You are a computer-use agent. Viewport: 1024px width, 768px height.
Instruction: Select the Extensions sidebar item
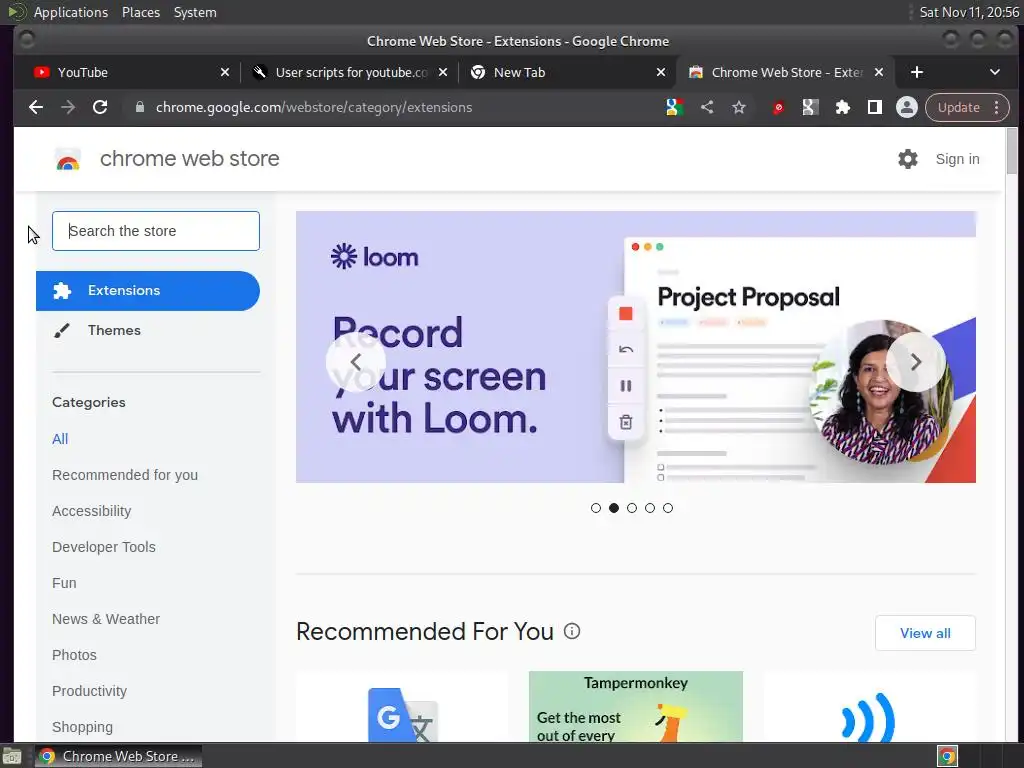[x=148, y=291]
